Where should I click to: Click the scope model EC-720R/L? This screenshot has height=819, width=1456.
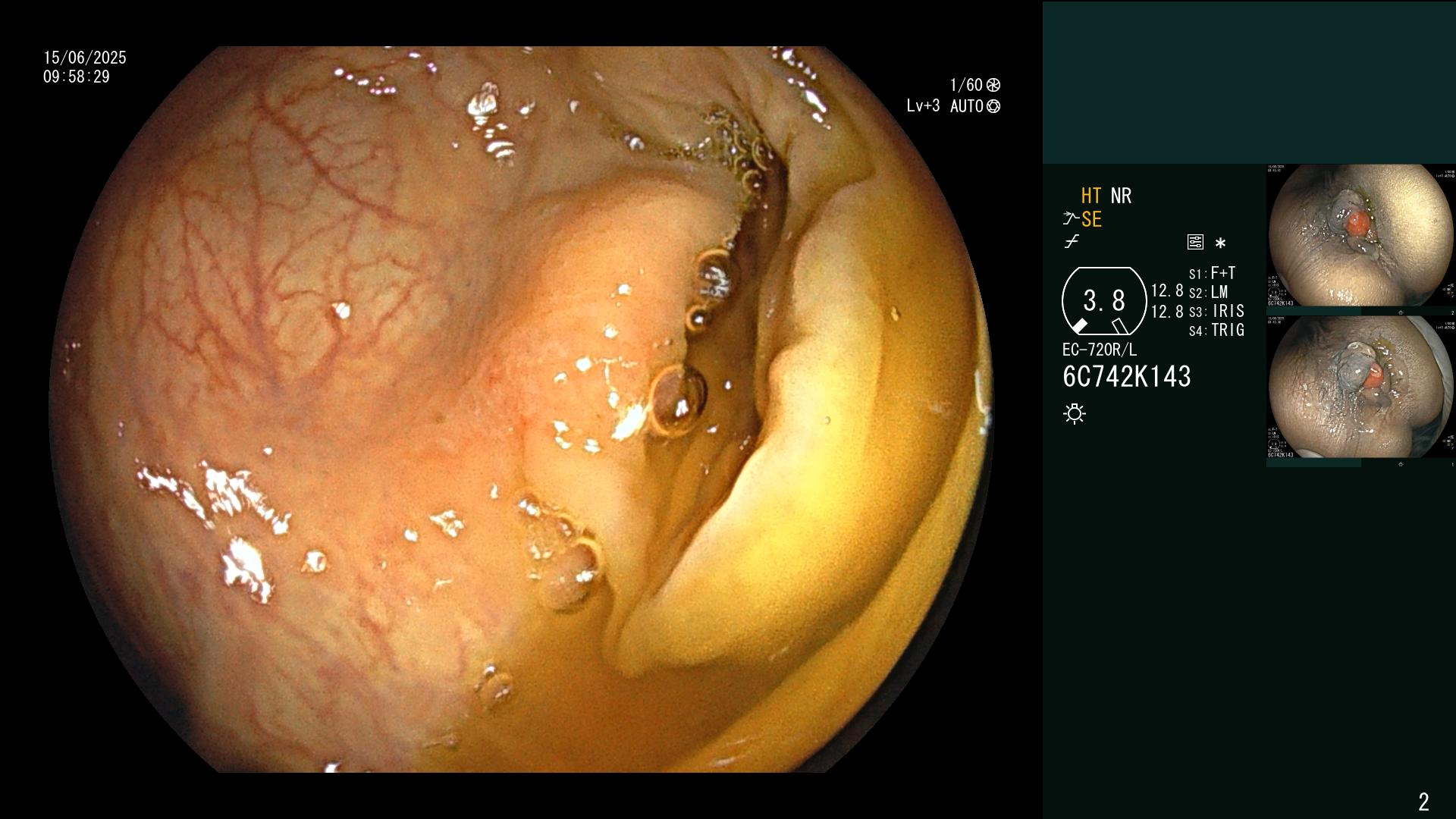pyautogui.click(x=1100, y=350)
